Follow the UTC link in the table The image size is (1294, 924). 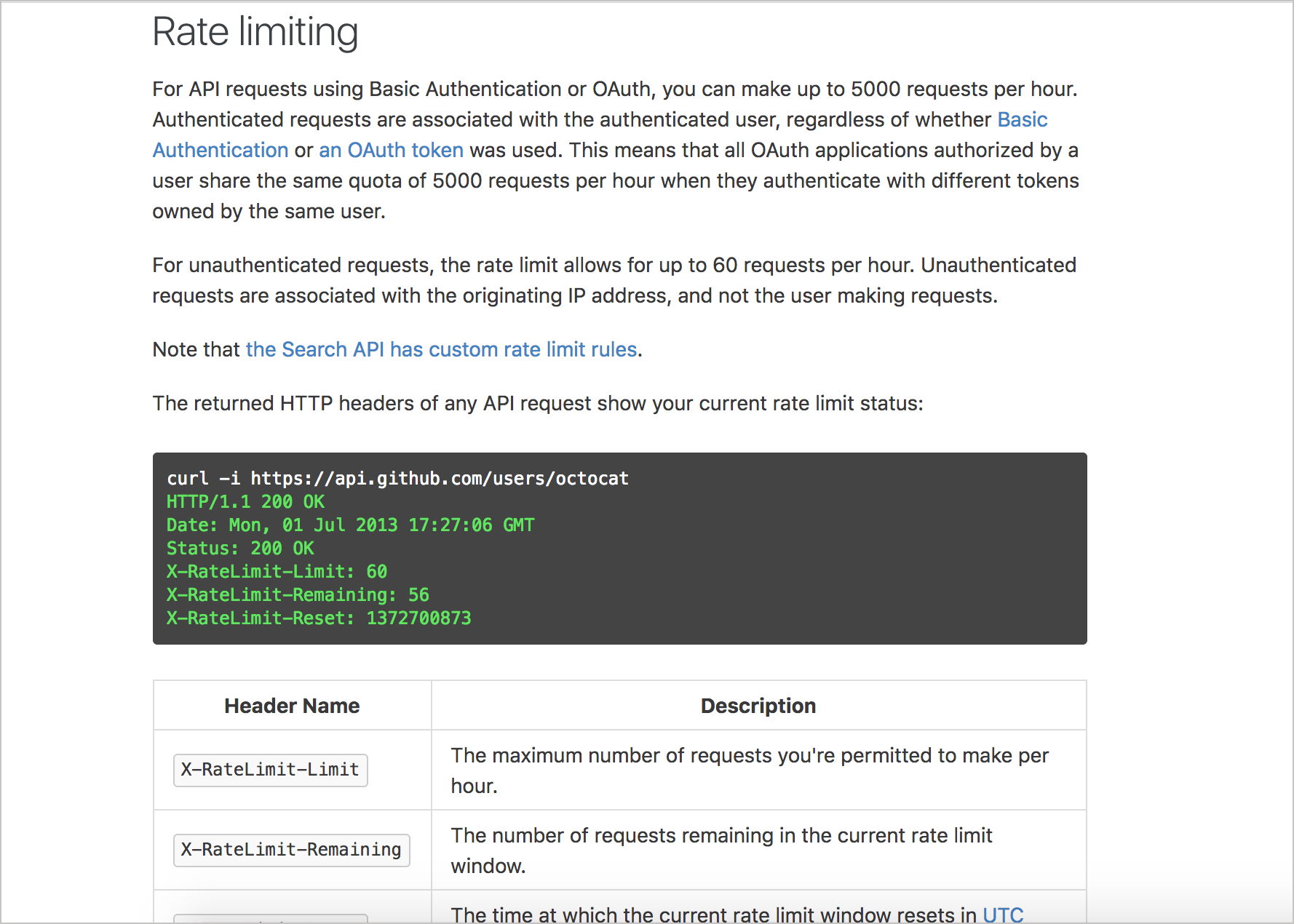click(1002, 915)
